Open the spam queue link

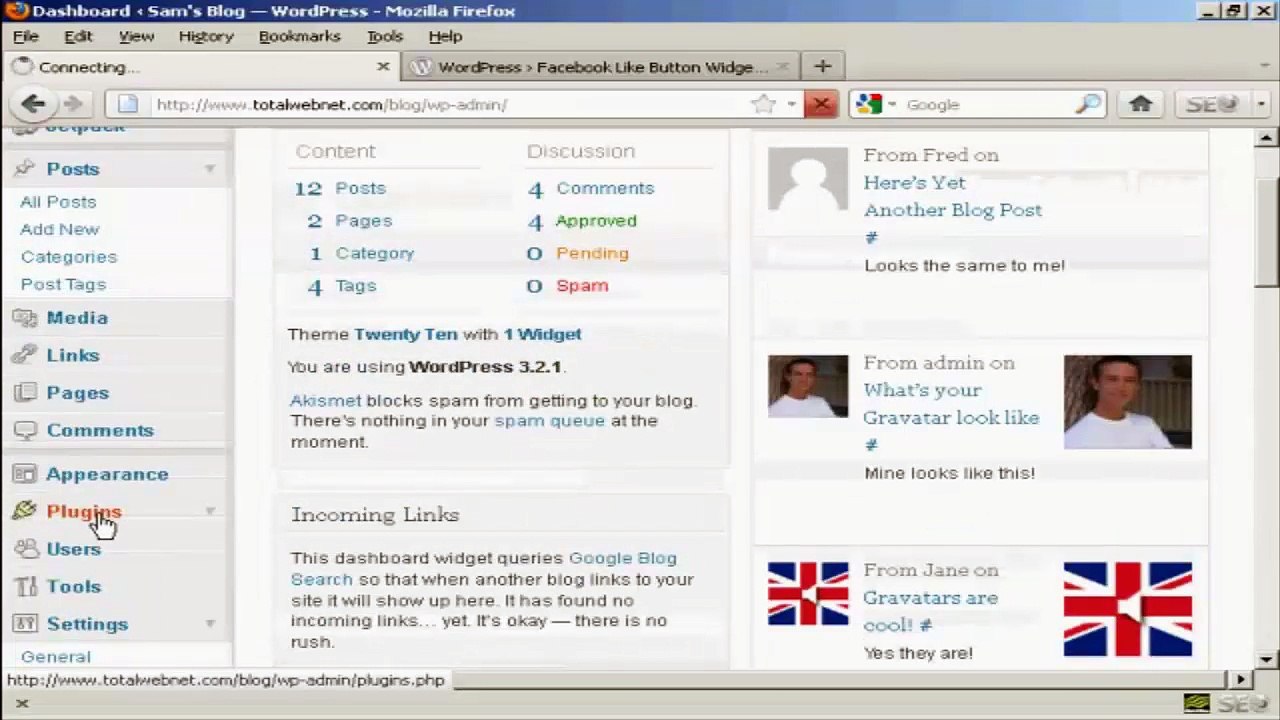click(x=549, y=421)
